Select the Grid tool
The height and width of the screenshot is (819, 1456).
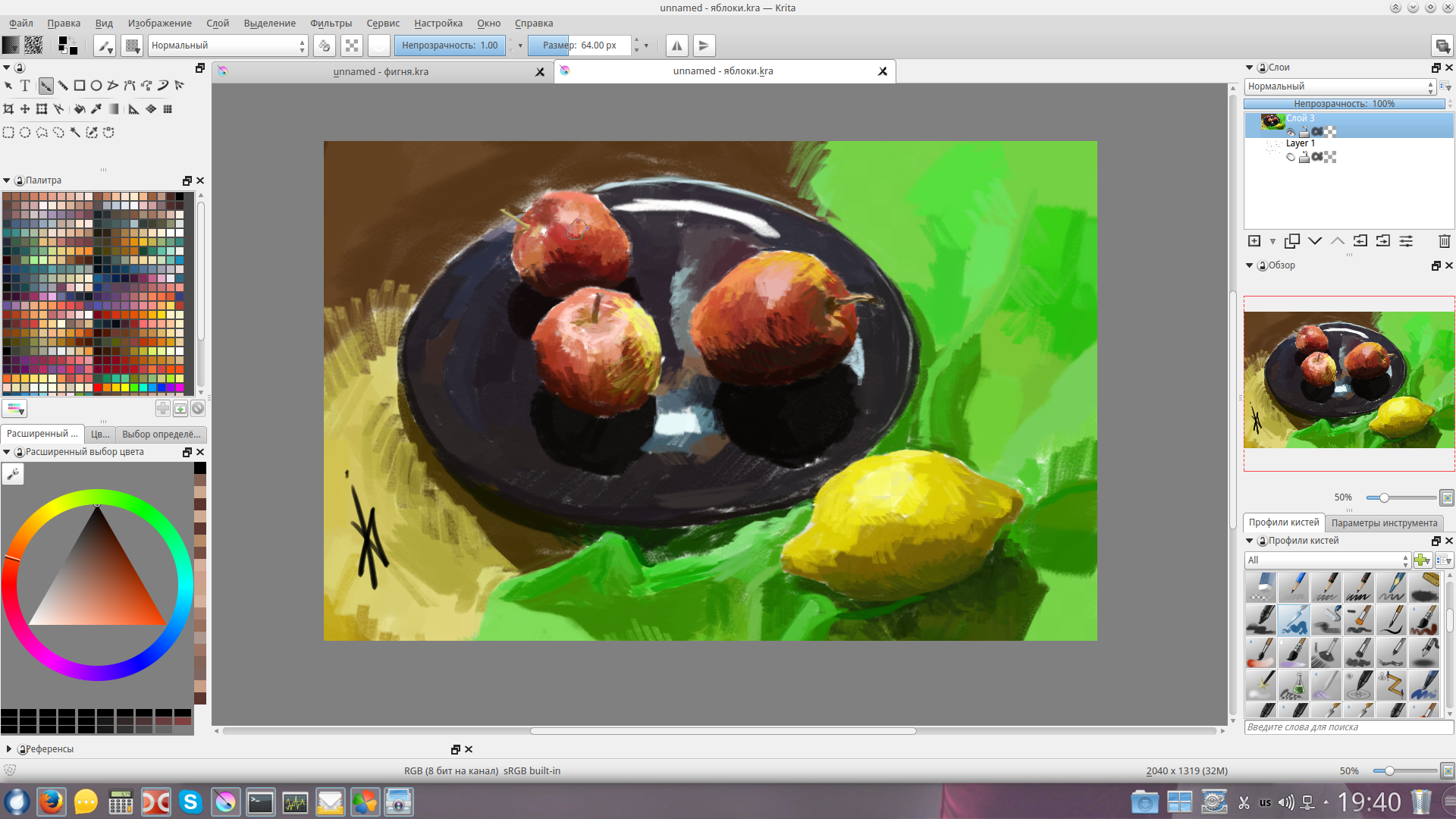coord(168,109)
